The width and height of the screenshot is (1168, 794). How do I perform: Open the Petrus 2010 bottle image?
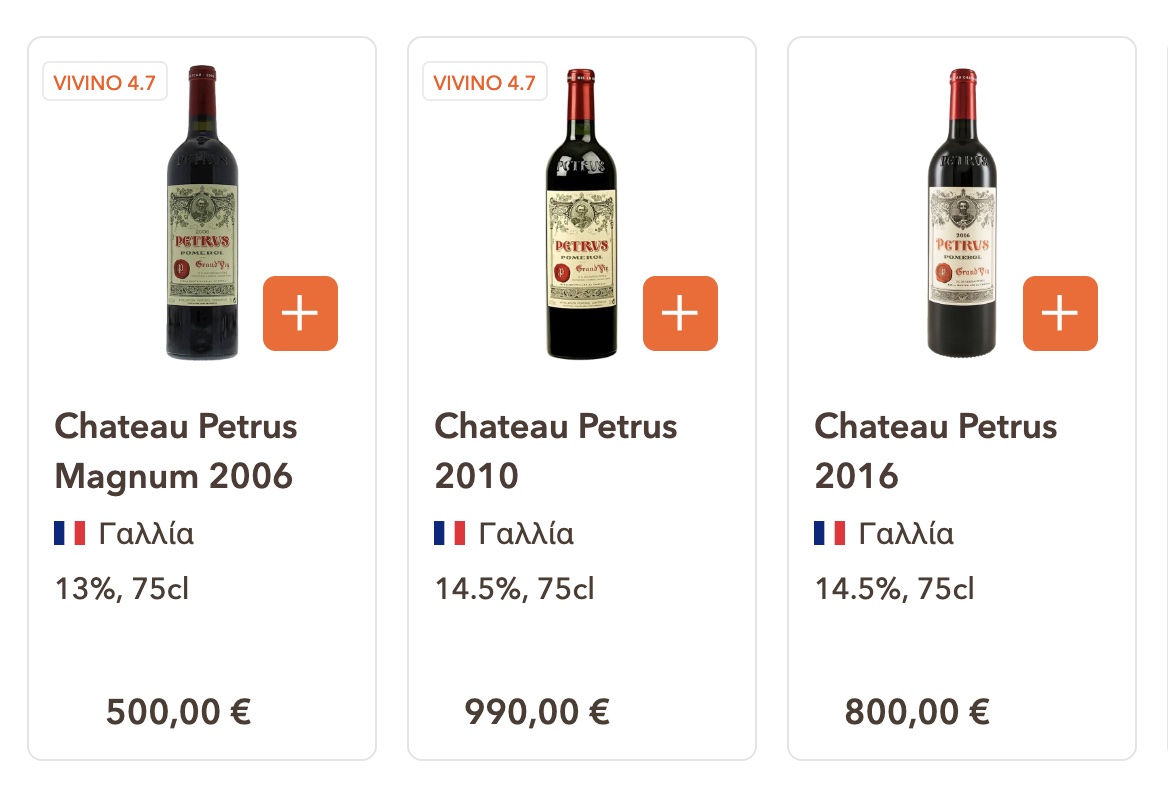(582, 212)
